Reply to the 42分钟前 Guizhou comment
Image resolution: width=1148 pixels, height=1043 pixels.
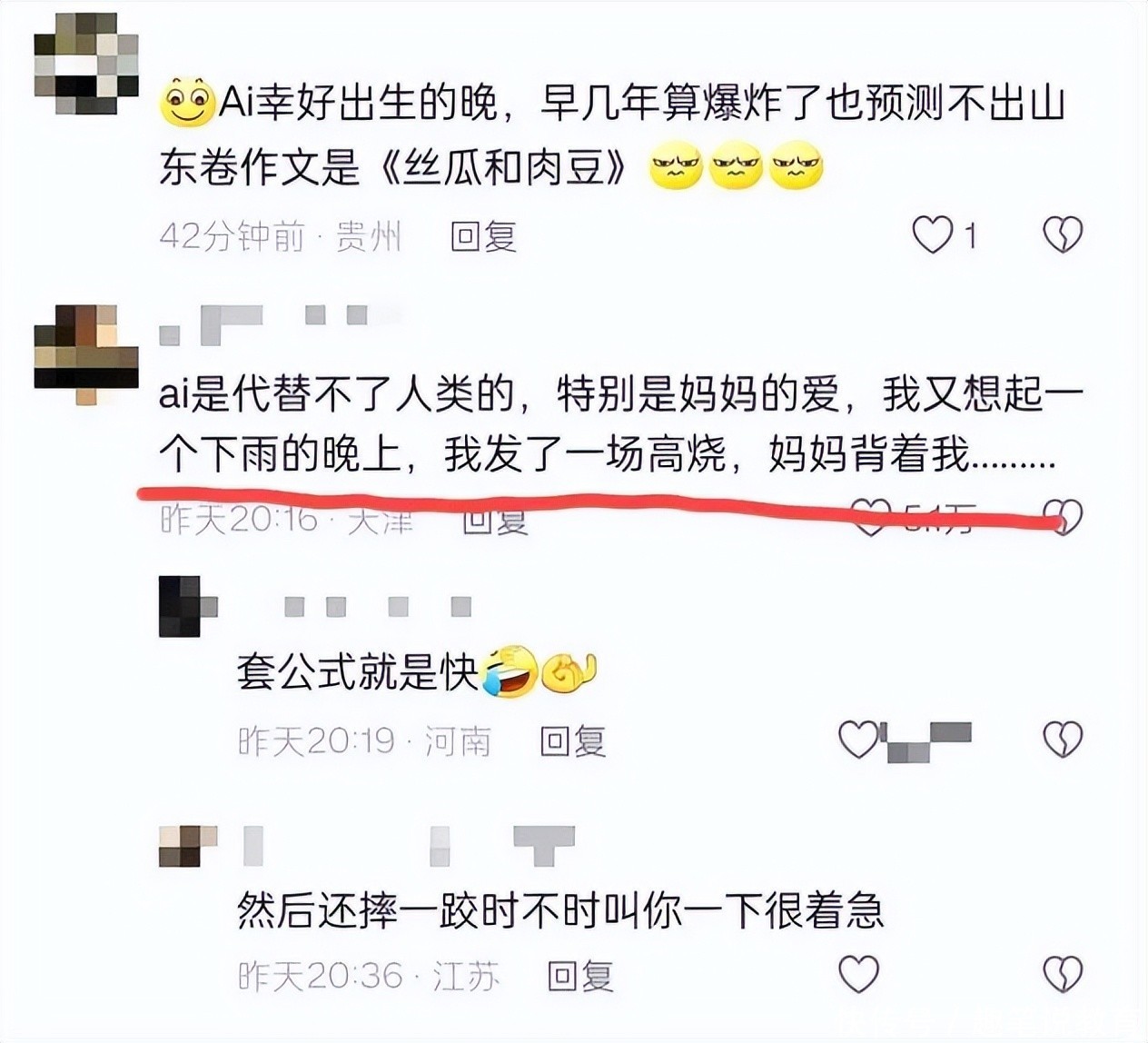[484, 236]
